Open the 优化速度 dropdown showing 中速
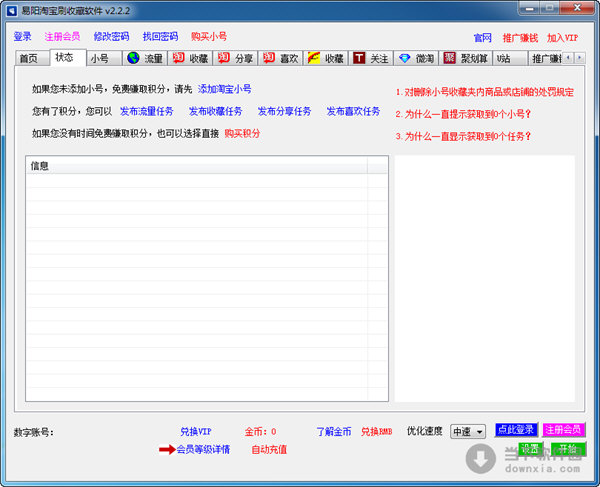The image size is (600, 487). point(468,432)
